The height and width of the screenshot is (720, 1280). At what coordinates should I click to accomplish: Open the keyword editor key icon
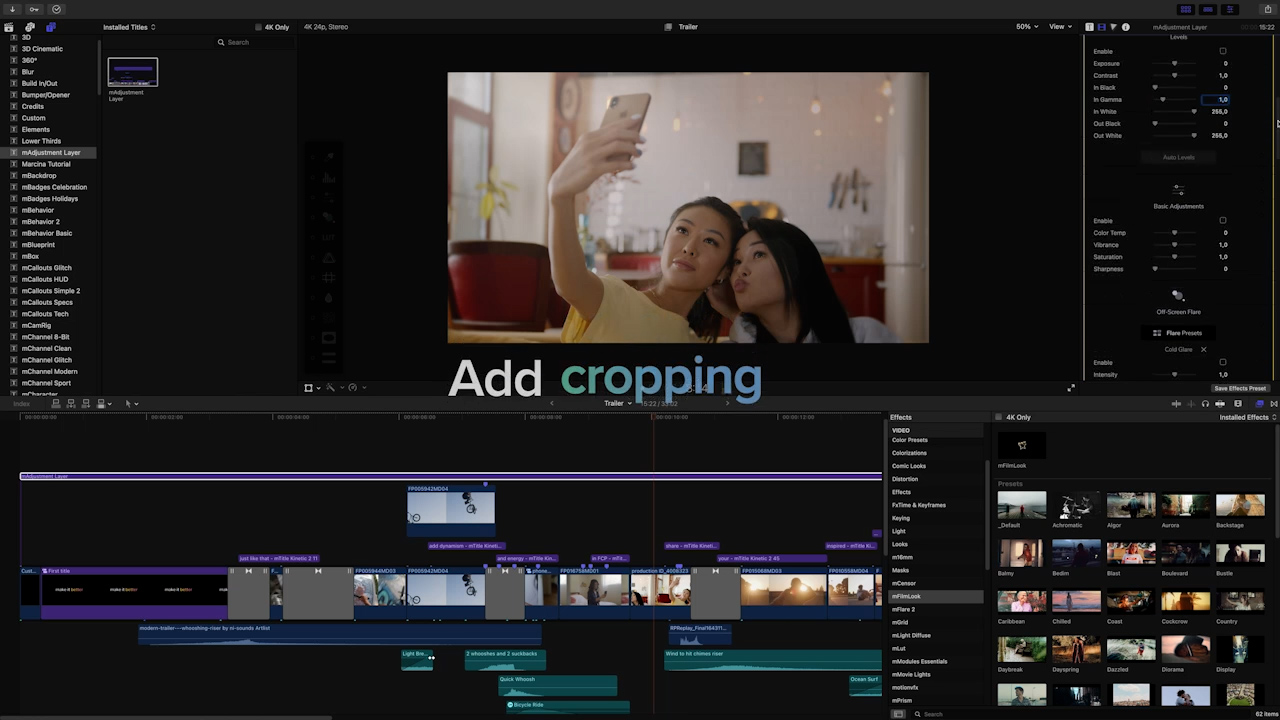pyautogui.click(x=34, y=9)
